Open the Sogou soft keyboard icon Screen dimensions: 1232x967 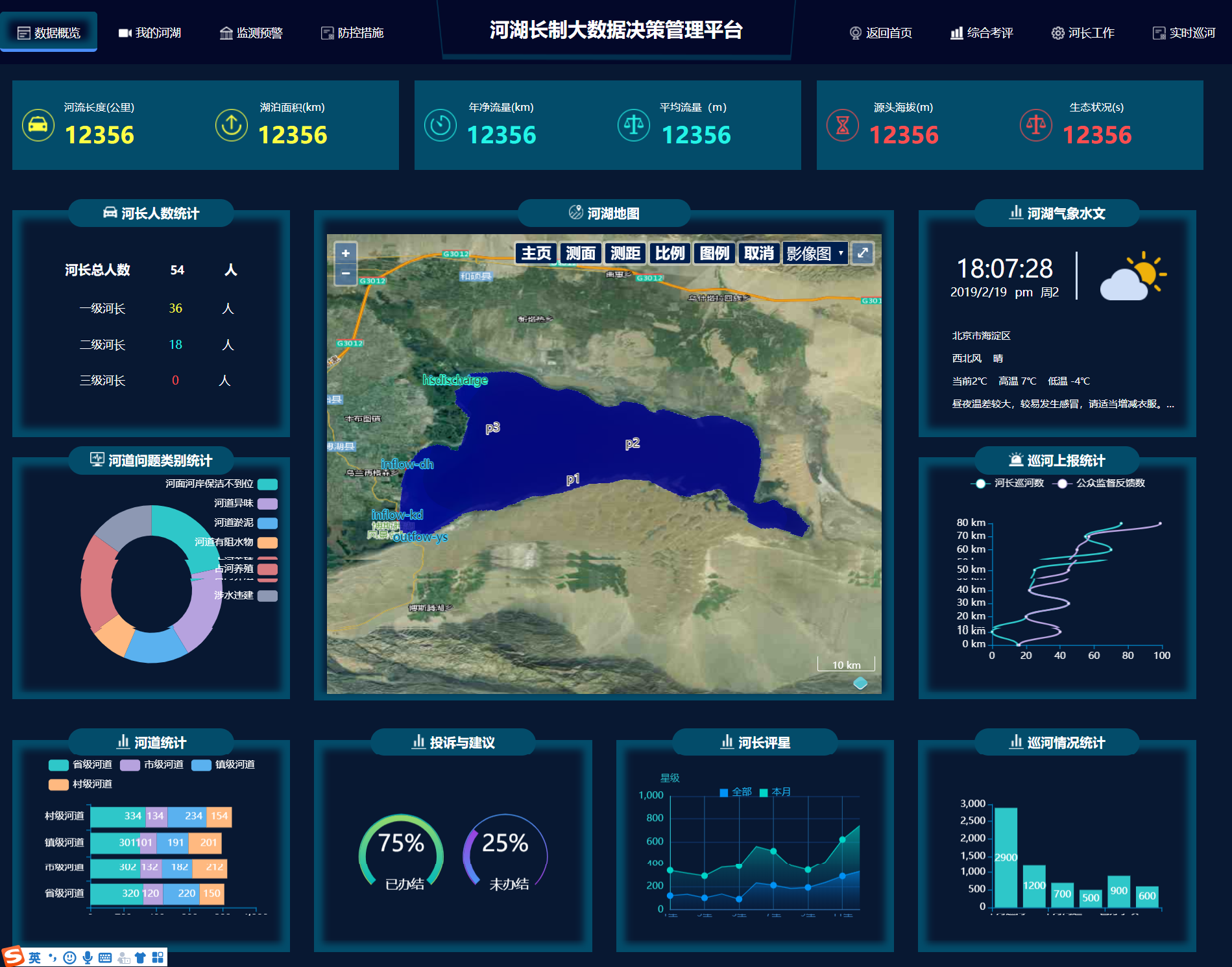(x=105, y=958)
